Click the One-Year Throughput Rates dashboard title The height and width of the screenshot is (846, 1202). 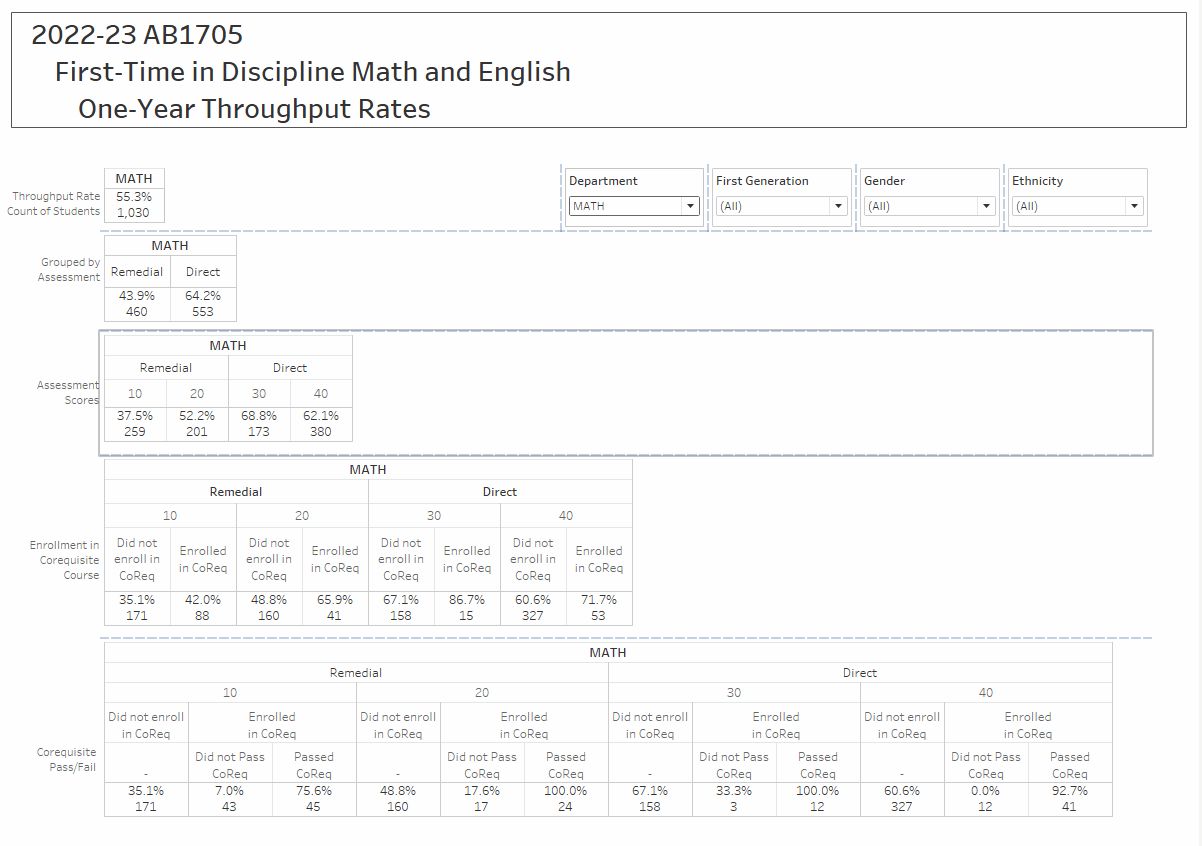[x=254, y=109]
